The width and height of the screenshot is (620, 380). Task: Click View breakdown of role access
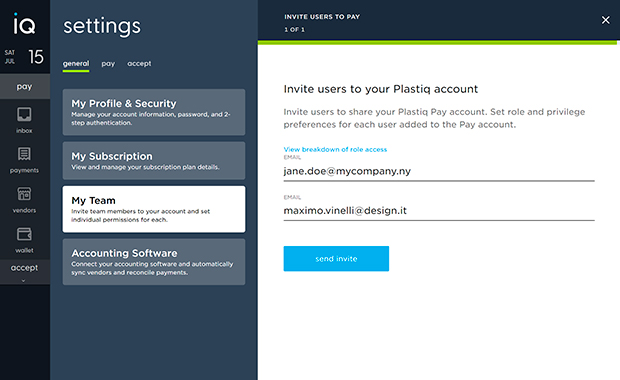(x=335, y=149)
